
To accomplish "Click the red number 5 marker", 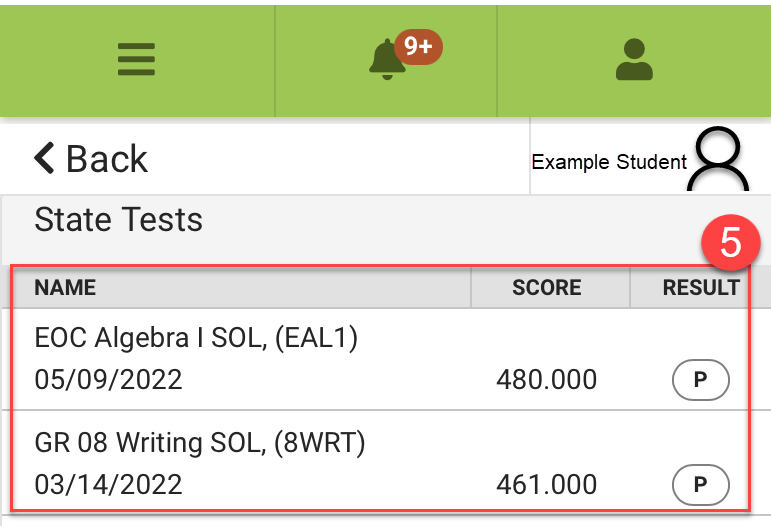I will click(x=731, y=242).
